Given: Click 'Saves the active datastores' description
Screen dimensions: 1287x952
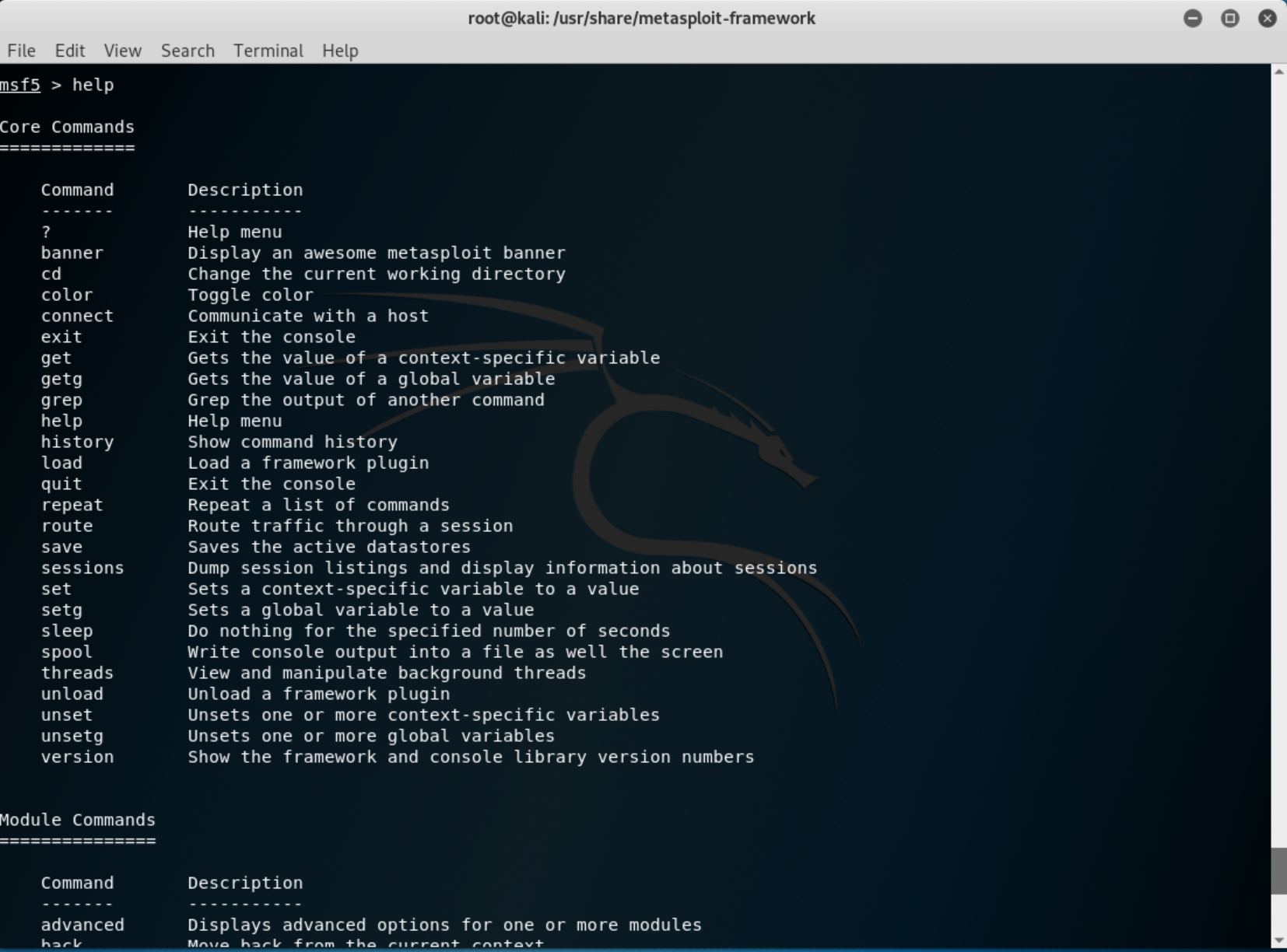Looking at the screenshot, I should point(329,547).
